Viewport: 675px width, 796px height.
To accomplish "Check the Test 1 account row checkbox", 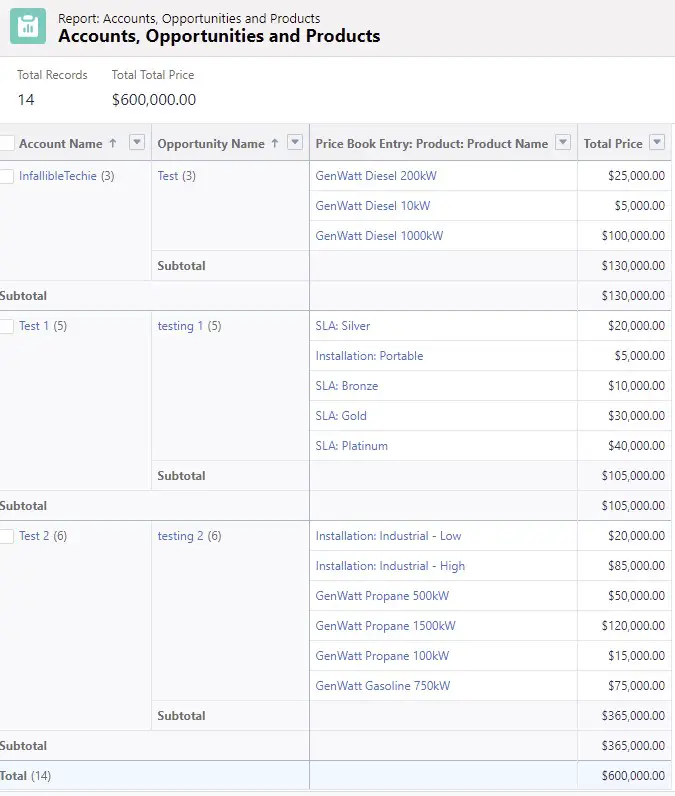I will (6, 326).
